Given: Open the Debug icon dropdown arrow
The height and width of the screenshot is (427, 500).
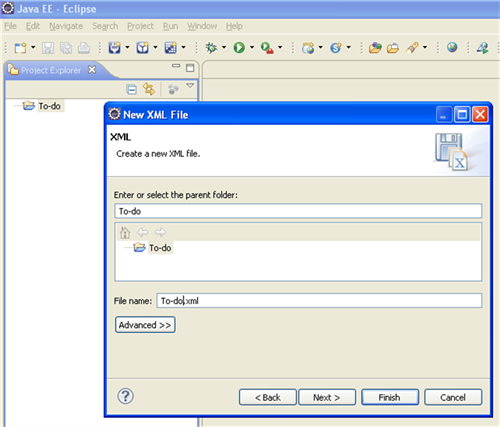Looking at the screenshot, I should (x=224, y=47).
